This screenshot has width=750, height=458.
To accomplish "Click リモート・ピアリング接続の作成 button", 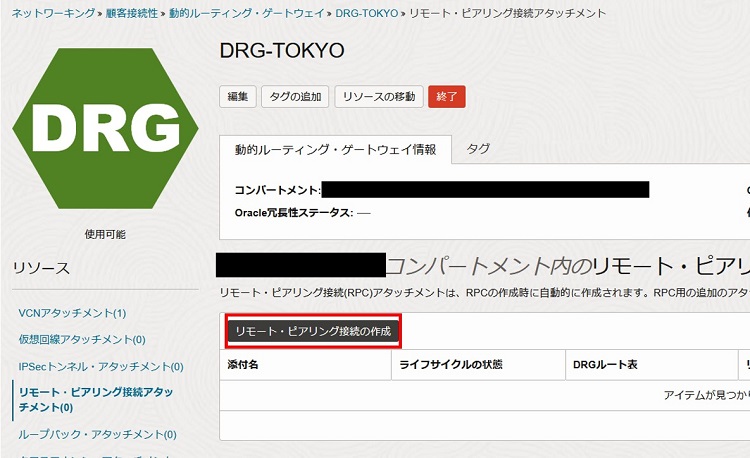I will point(313,330).
